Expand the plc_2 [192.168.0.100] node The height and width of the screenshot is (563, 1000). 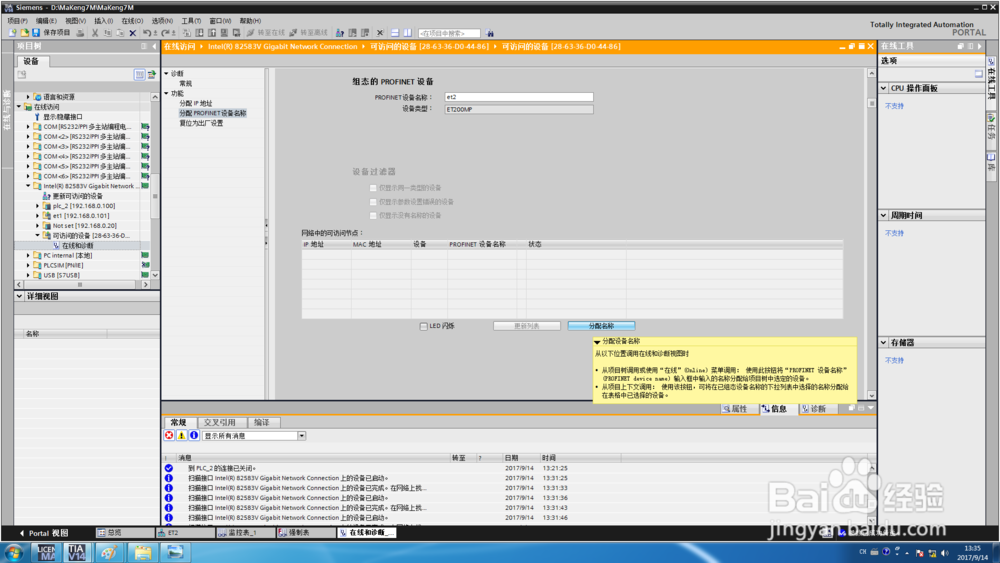pyautogui.click(x=38, y=206)
